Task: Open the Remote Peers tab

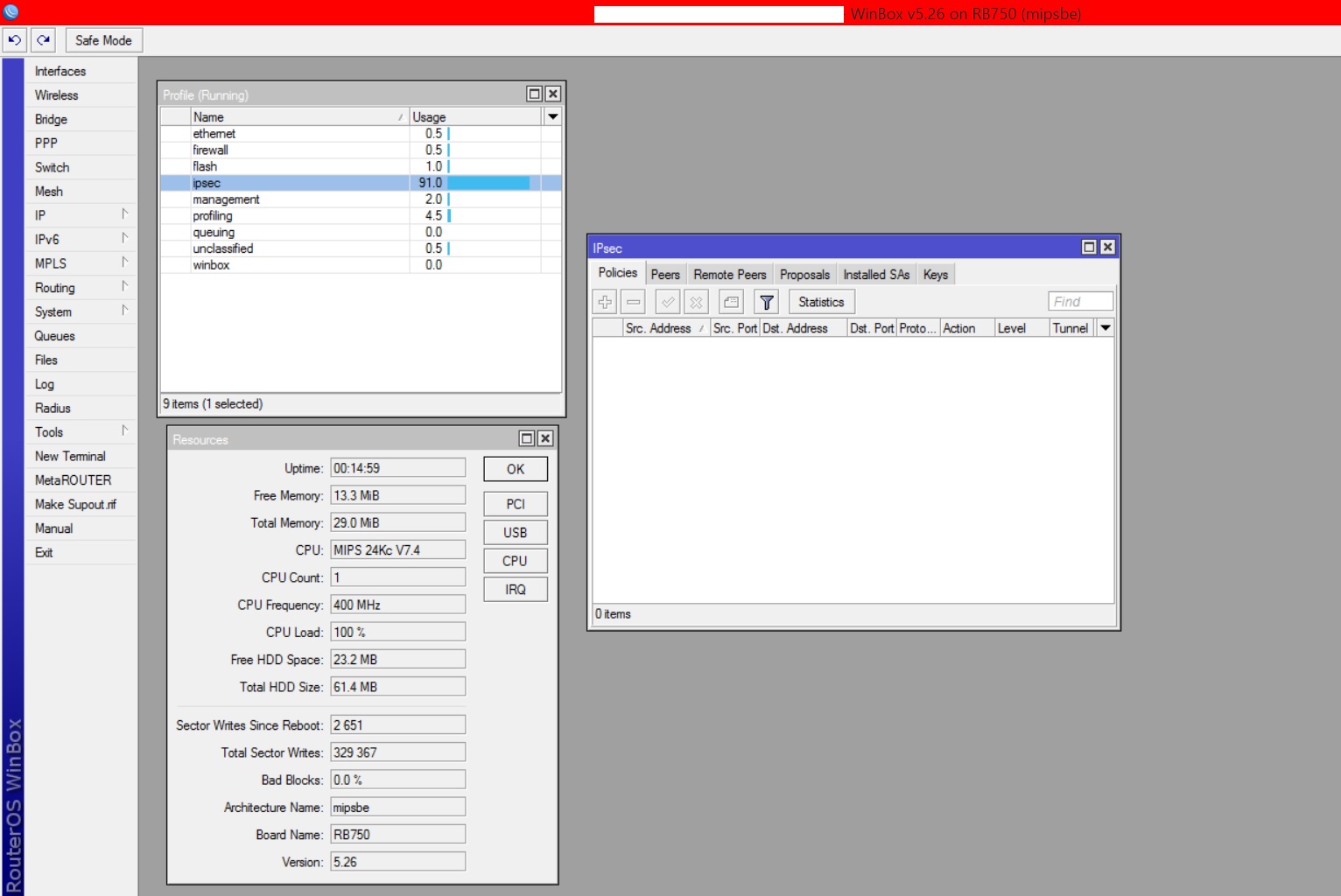Action: 730,275
